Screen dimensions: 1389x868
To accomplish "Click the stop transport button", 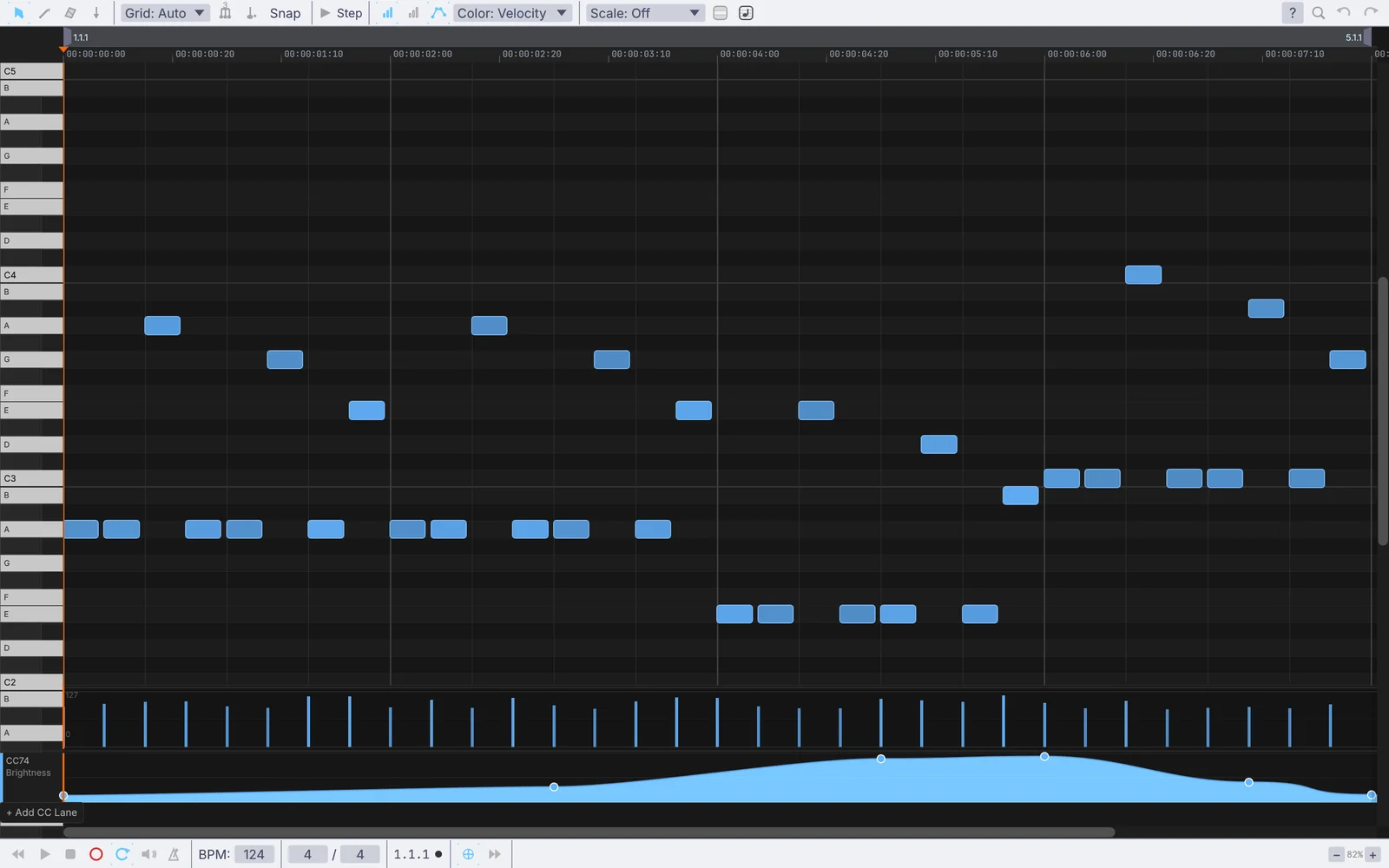I will 70,854.
